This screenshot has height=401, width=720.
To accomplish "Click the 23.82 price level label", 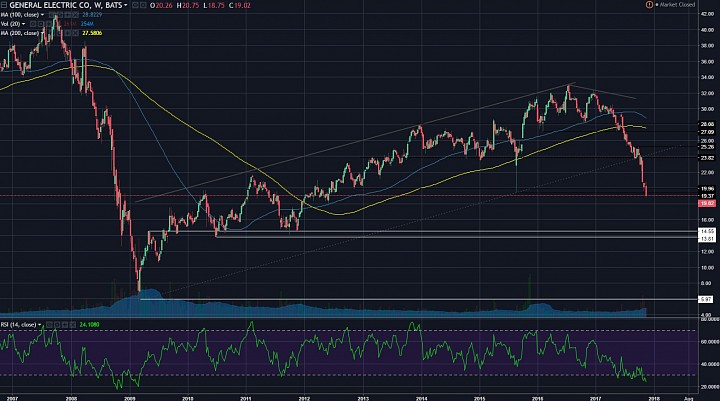I will 706,158.
